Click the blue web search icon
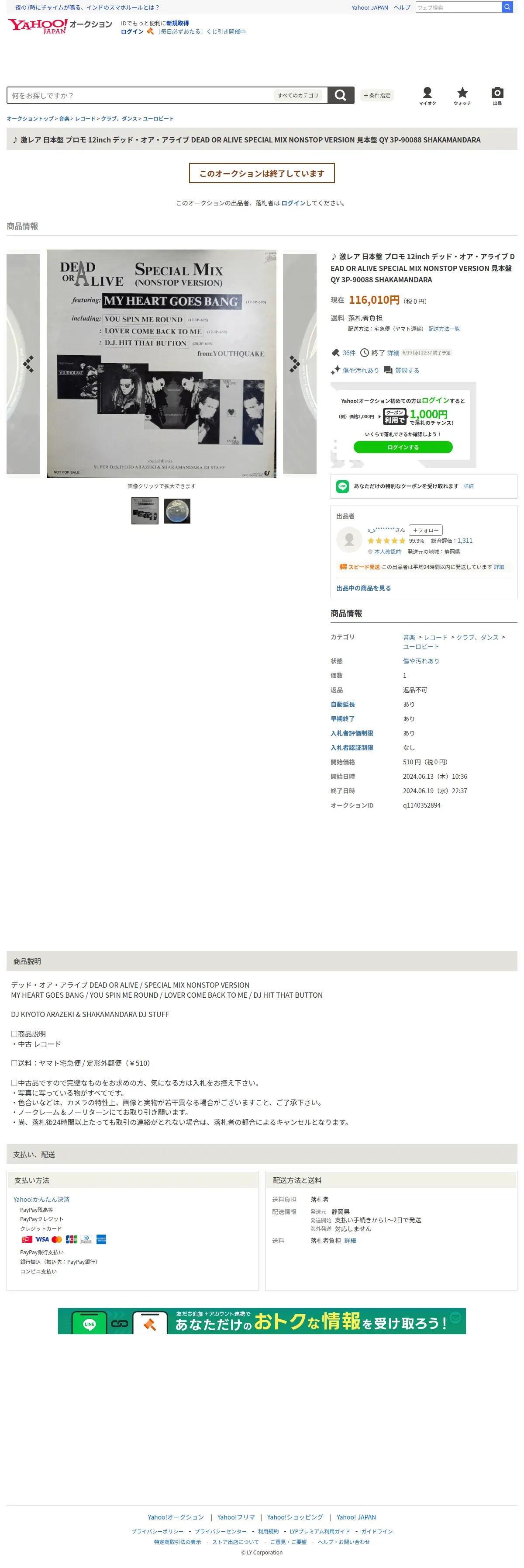 pyautogui.click(x=507, y=7)
